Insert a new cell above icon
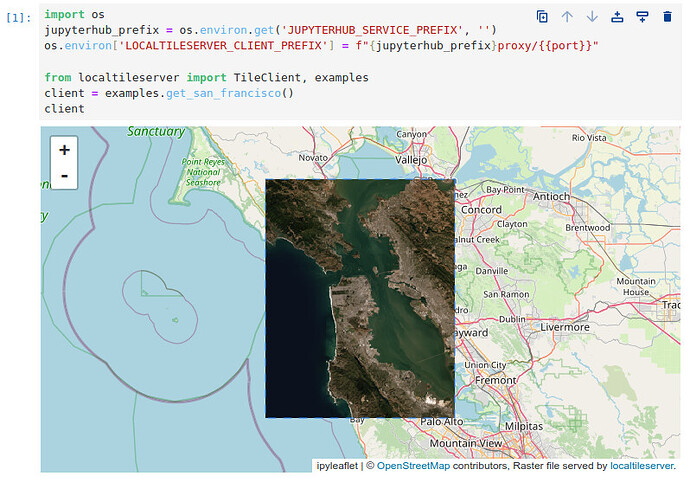This screenshot has height=488, width=690. 617,16
